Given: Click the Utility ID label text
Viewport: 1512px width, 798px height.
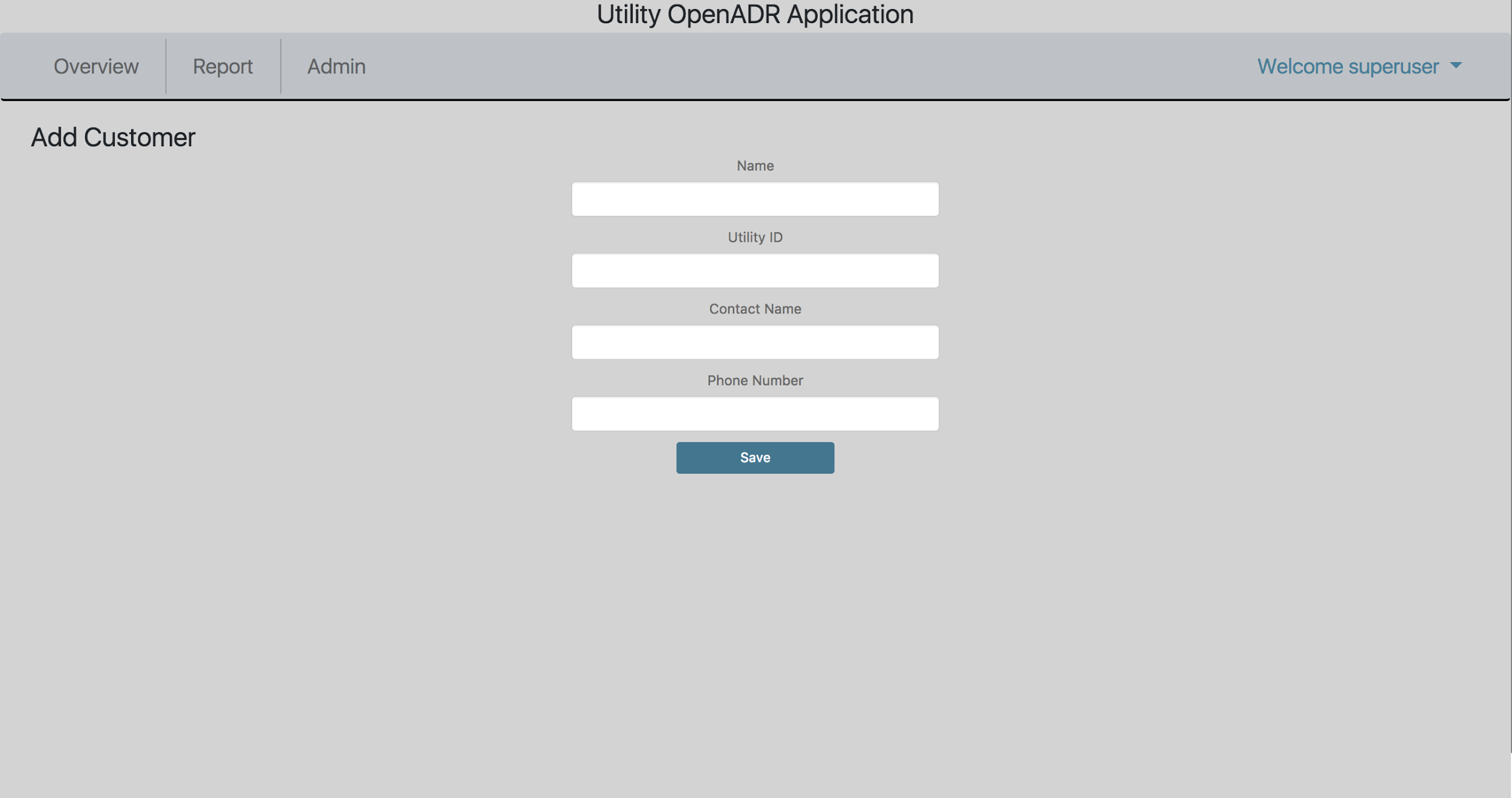Looking at the screenshot, I should click(755, 237).
